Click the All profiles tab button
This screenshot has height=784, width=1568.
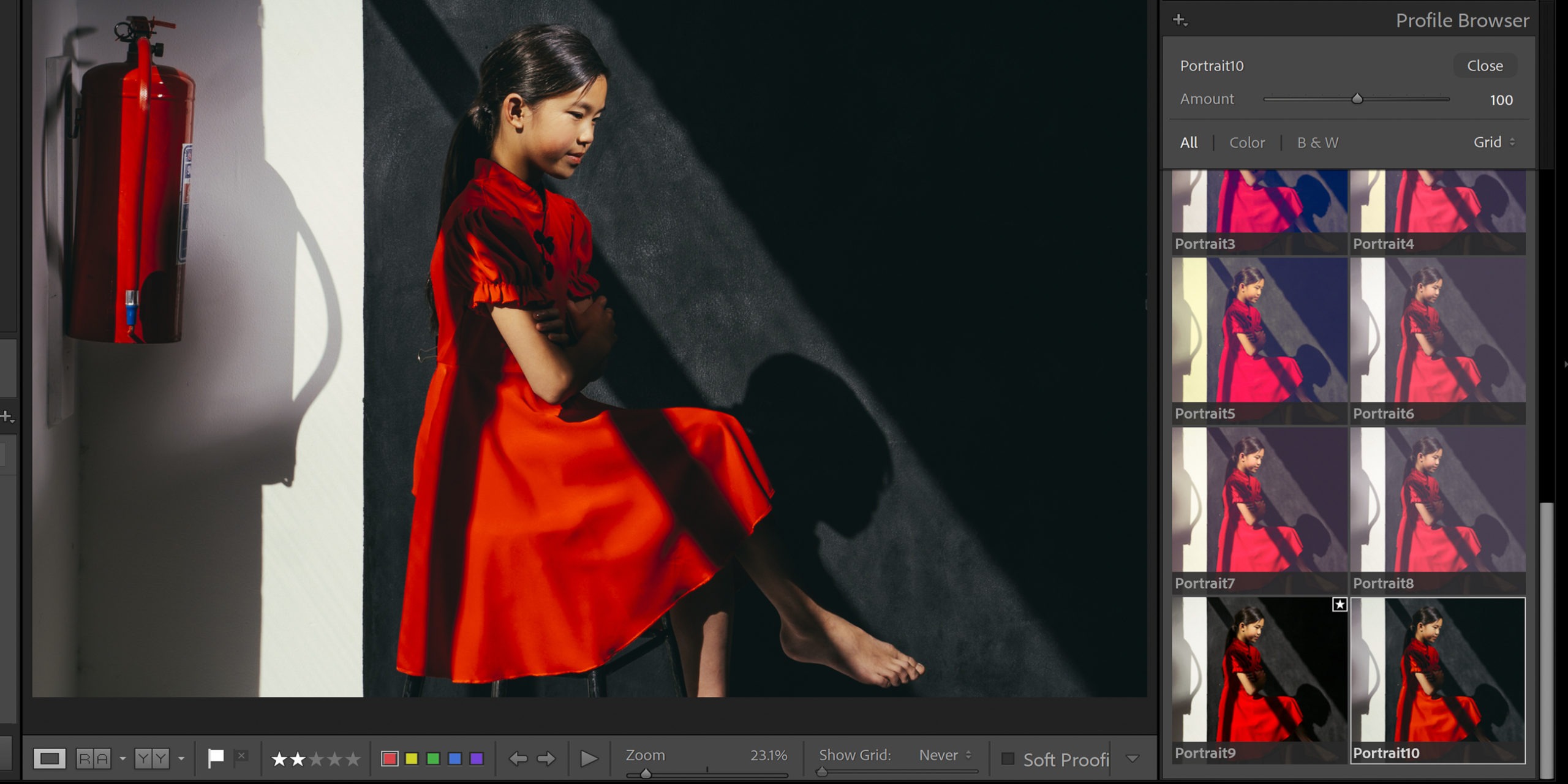click(x=1189, y=142)
